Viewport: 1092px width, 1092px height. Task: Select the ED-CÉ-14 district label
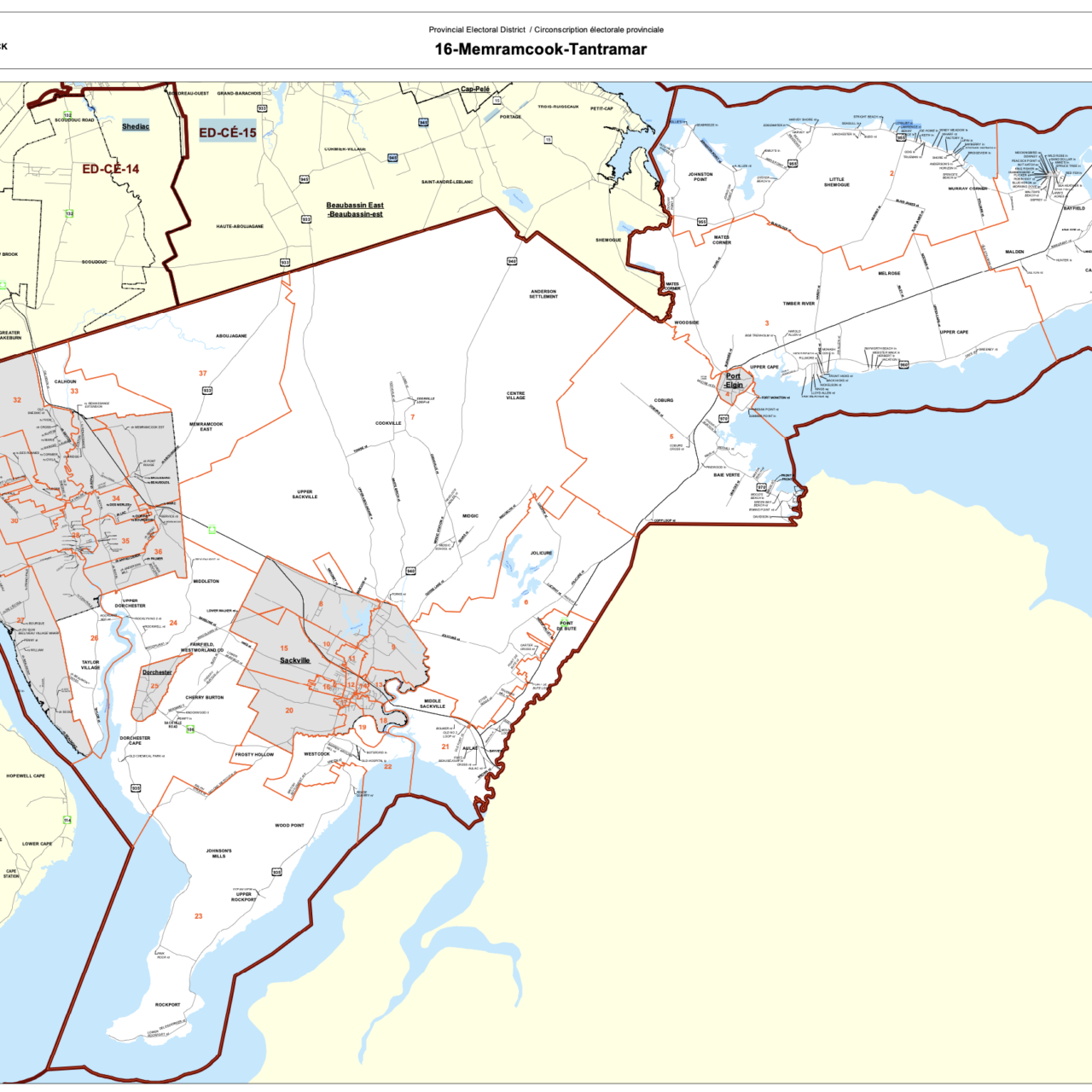[110, 169]
